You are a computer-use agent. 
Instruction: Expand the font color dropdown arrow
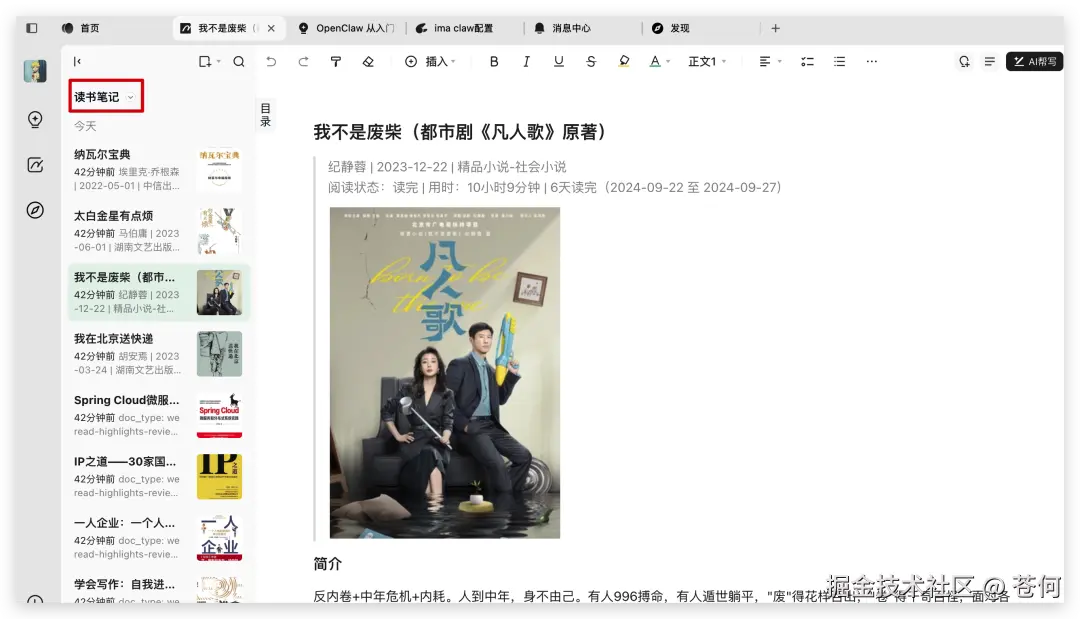(668, 62)
